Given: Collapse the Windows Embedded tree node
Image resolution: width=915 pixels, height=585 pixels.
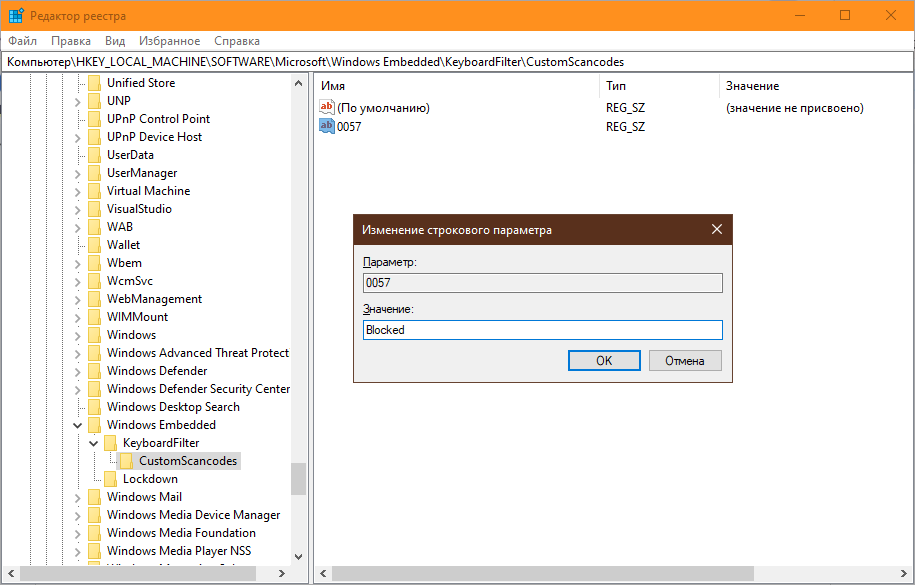Looking at the screenshot, I should click(x=78, y=425).
